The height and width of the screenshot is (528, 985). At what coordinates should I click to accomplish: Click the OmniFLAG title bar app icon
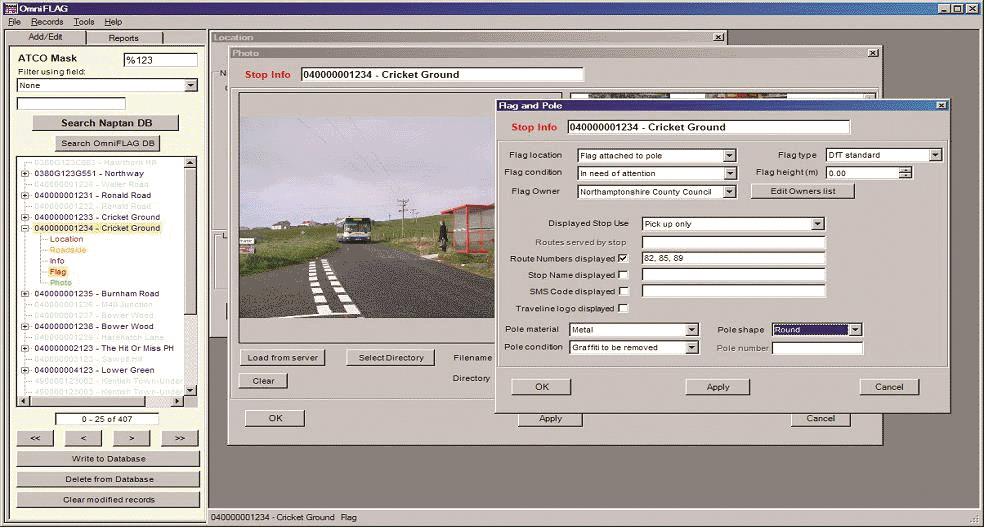(11, 8)
